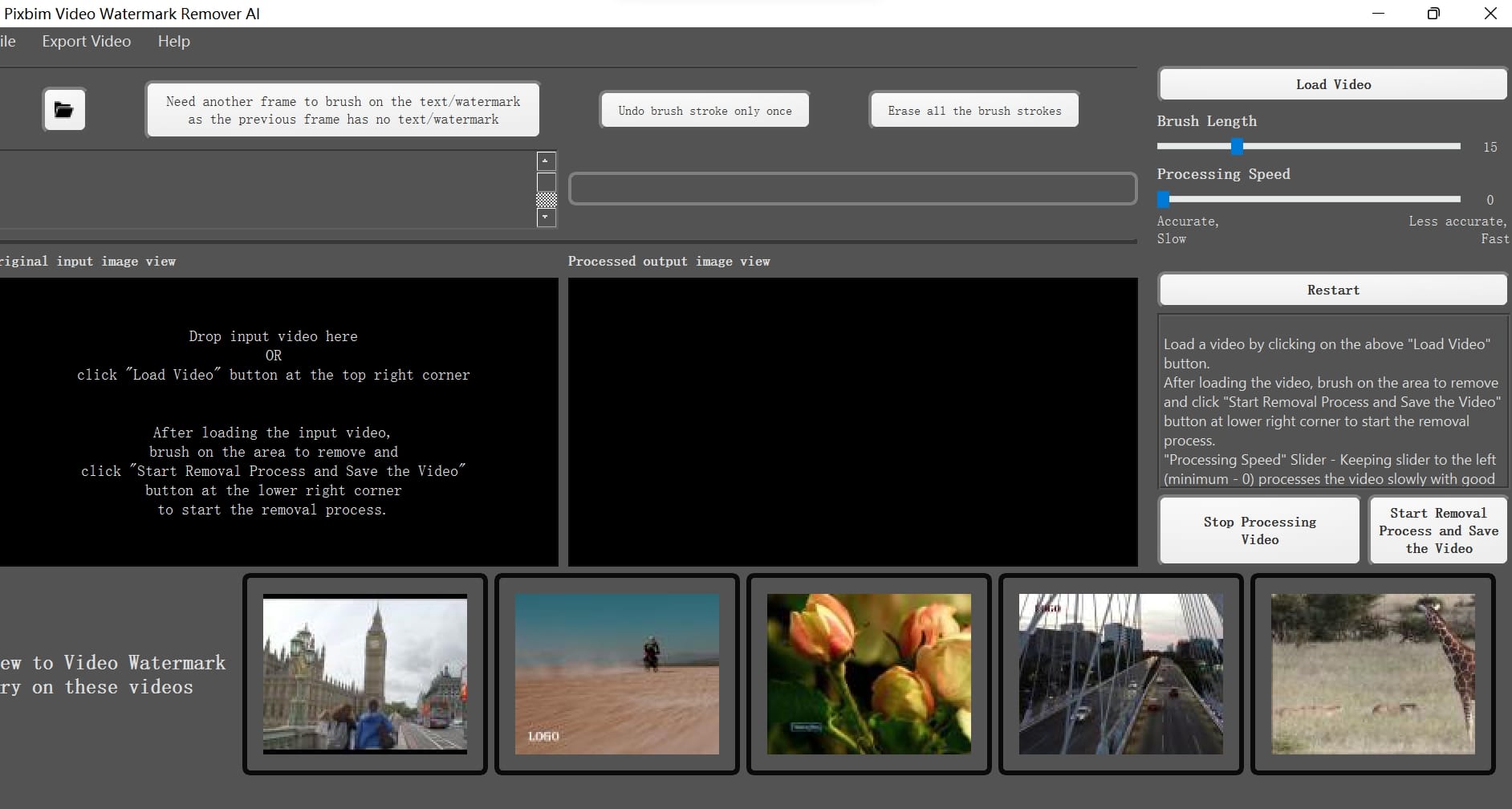Open the Export Video menu
This screenshot has width=1512, height=809.
86,41
